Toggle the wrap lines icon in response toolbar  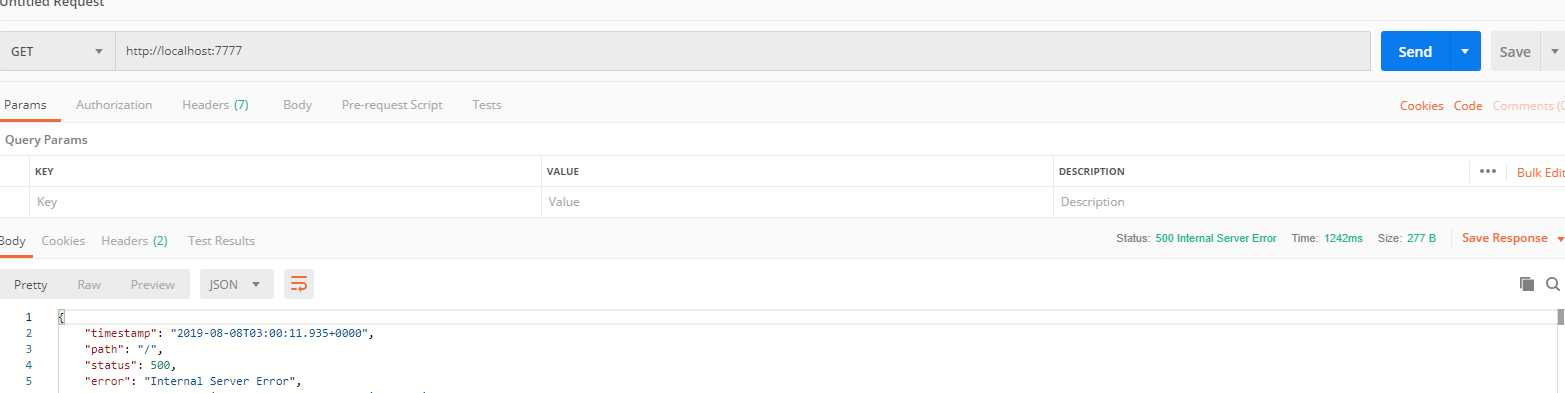tap(298, 285)
